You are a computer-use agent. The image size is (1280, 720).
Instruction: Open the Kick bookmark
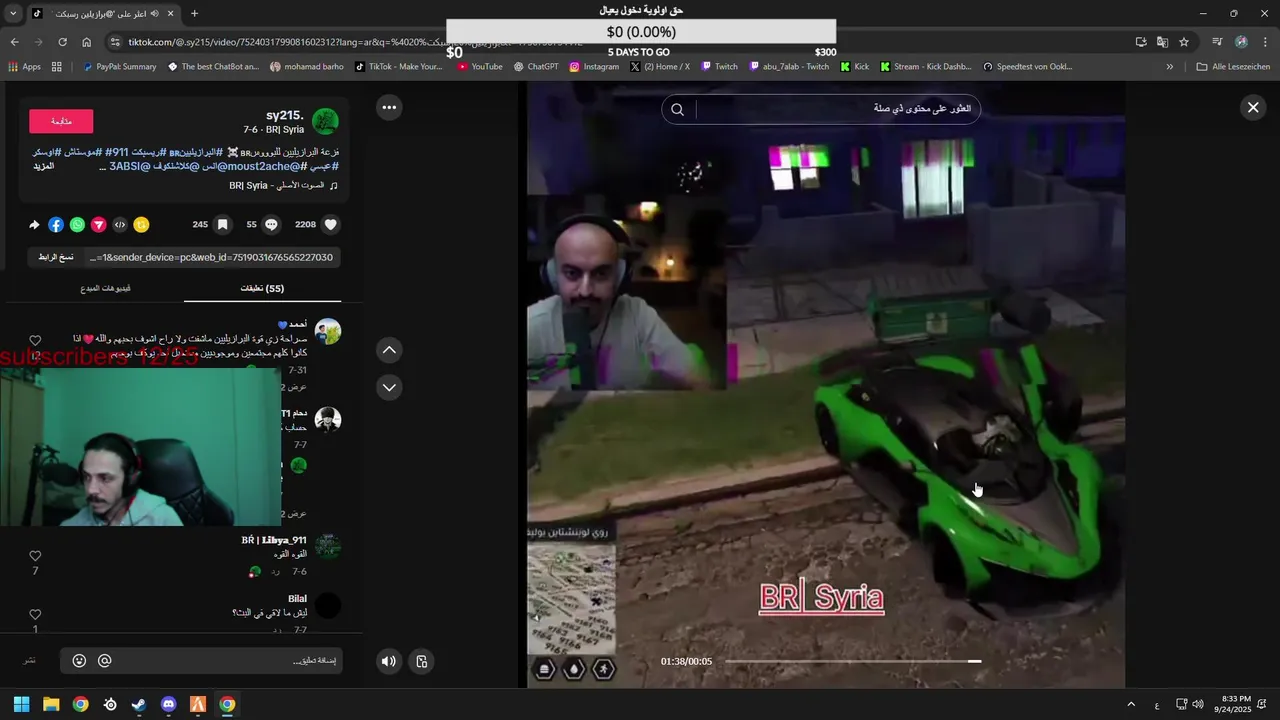(855, 67)
